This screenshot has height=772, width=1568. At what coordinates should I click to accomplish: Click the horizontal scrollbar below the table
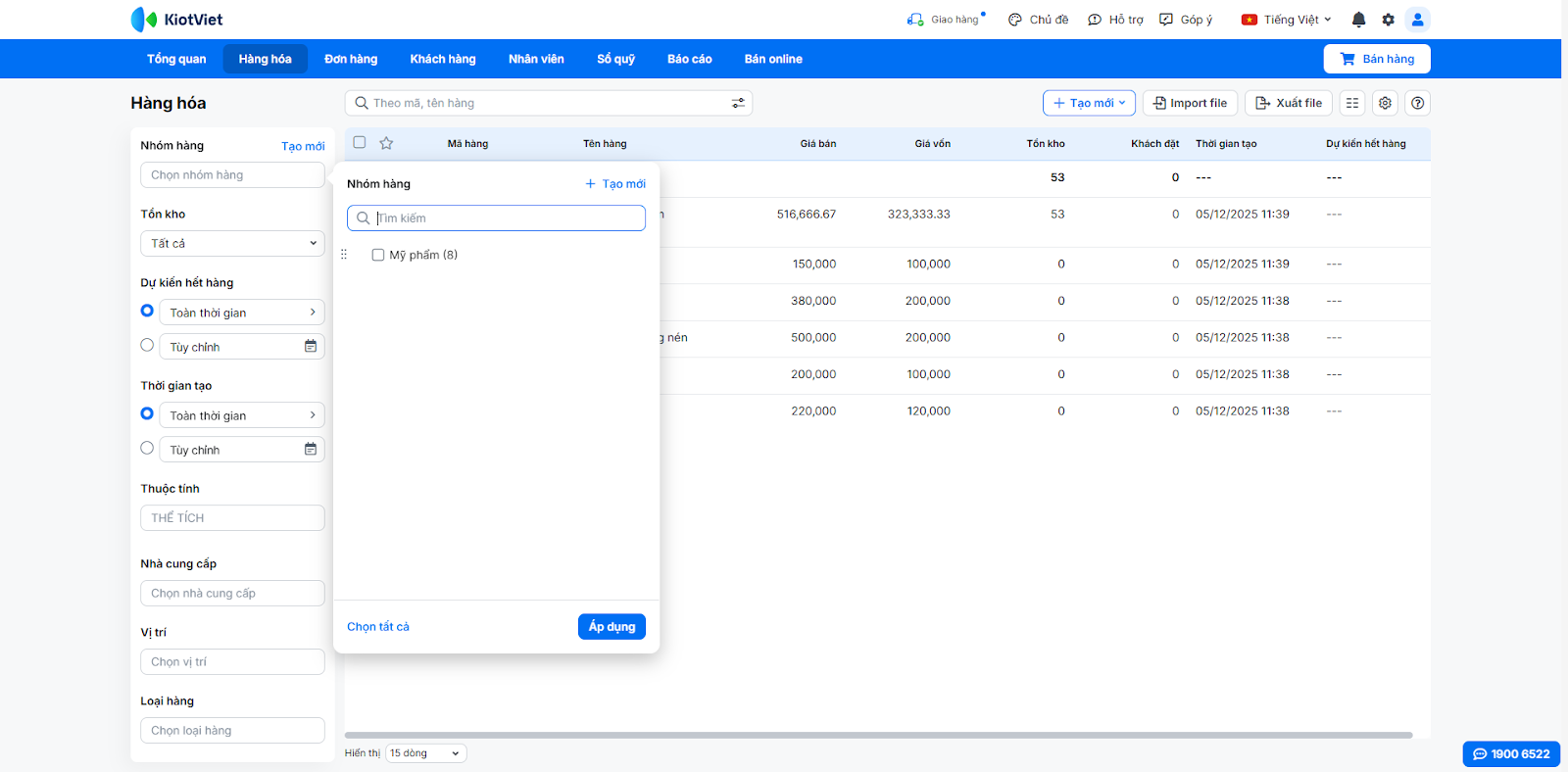(x=878, y=735)
